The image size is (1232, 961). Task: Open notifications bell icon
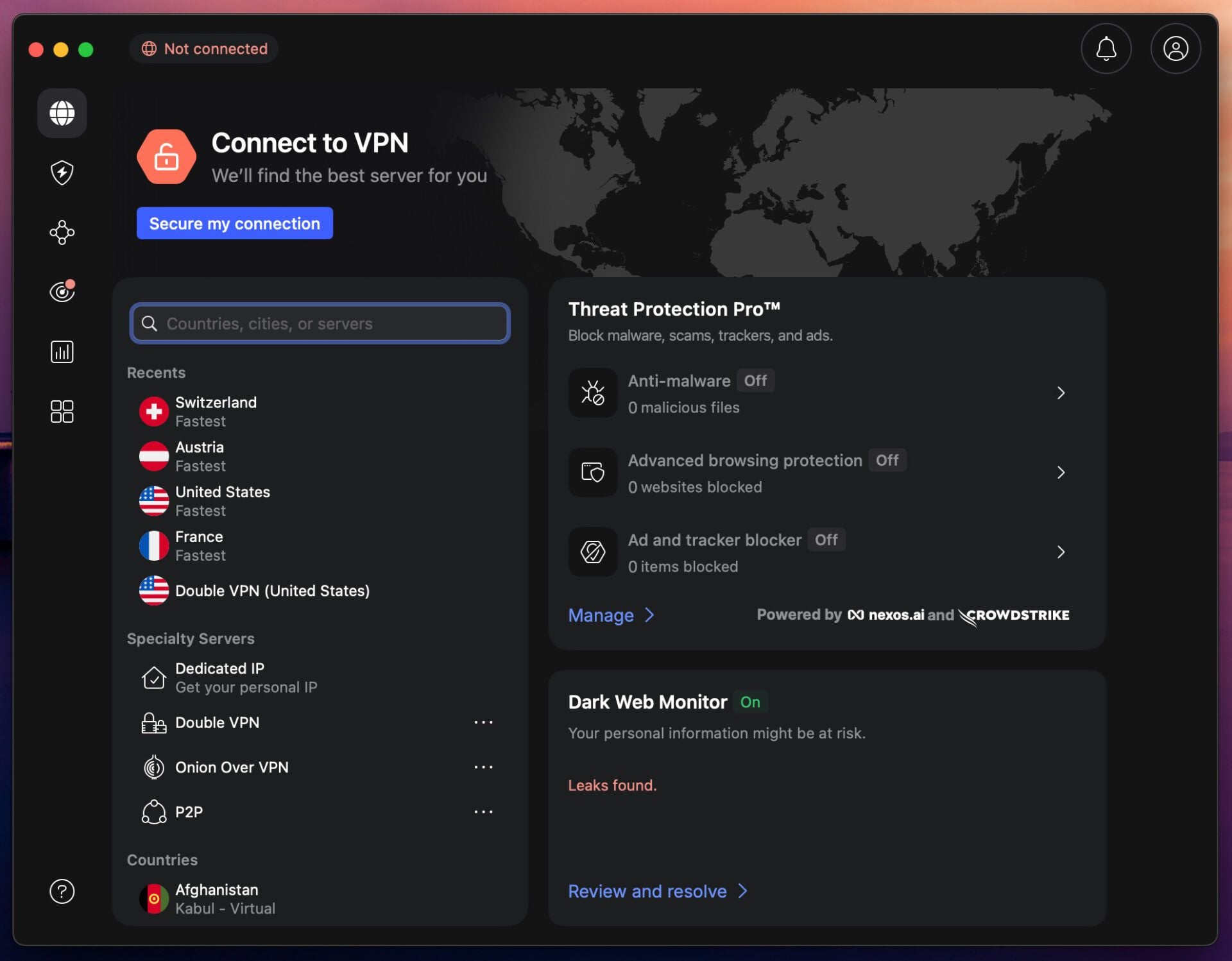[1105, 49]
